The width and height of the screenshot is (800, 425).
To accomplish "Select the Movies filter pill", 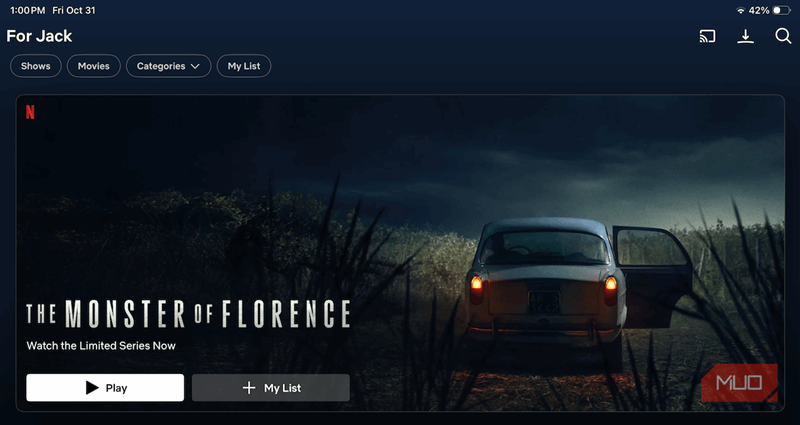I will (93, 66).
